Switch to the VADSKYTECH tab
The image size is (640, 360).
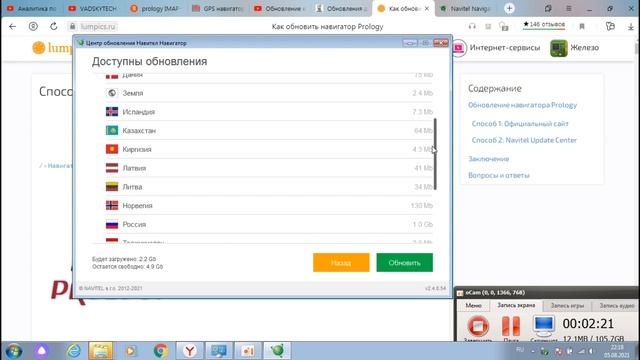(94, 8)
